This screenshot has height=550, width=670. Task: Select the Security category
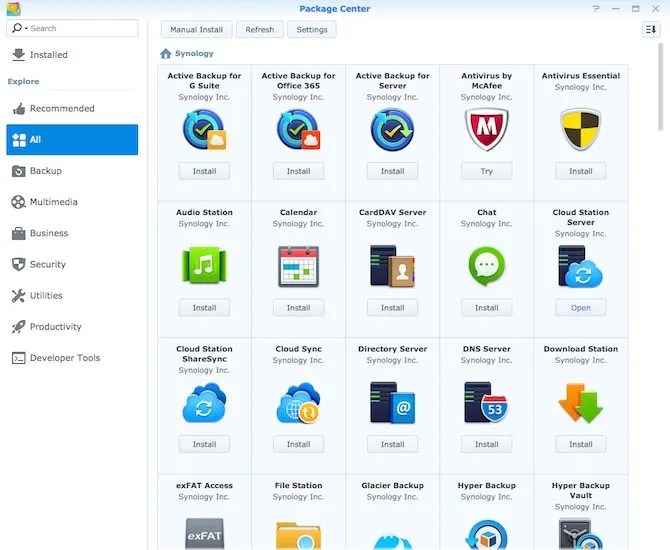coord(72,265)
